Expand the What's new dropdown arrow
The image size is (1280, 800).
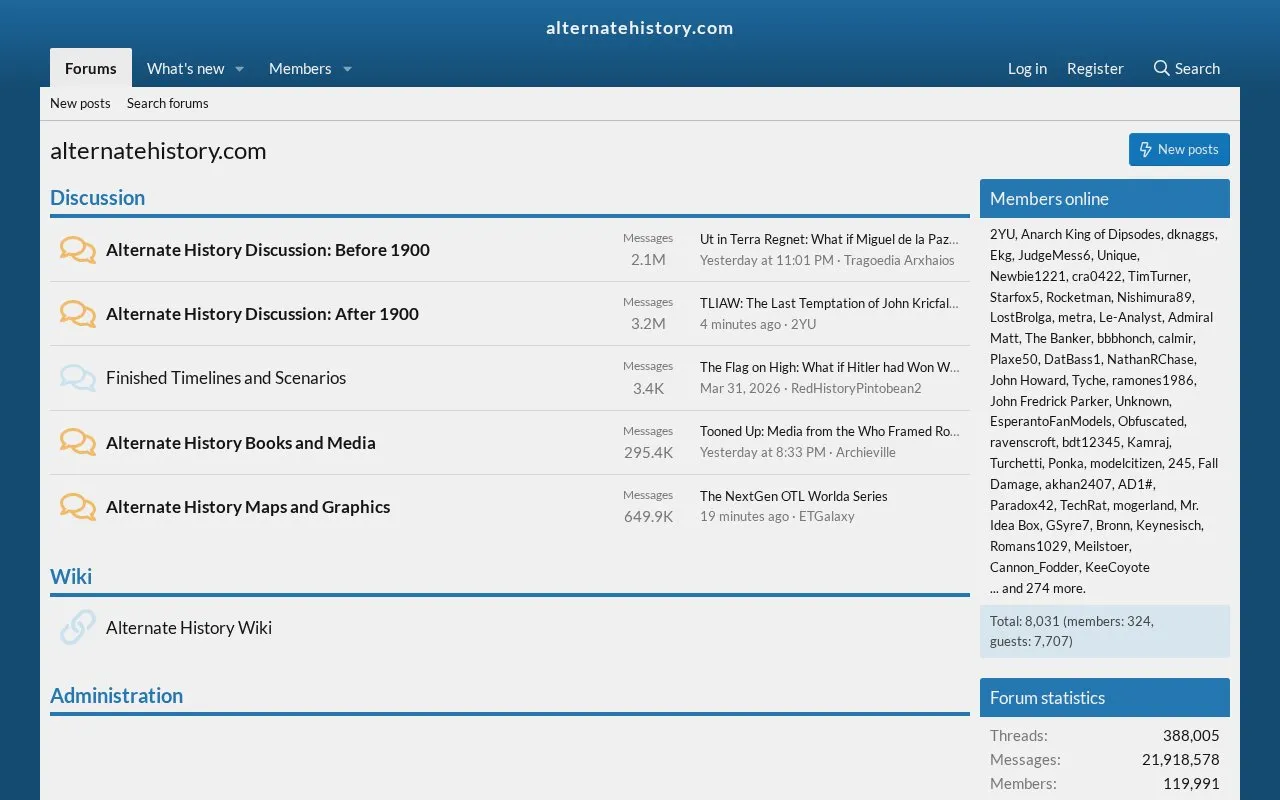pos(240,69)
